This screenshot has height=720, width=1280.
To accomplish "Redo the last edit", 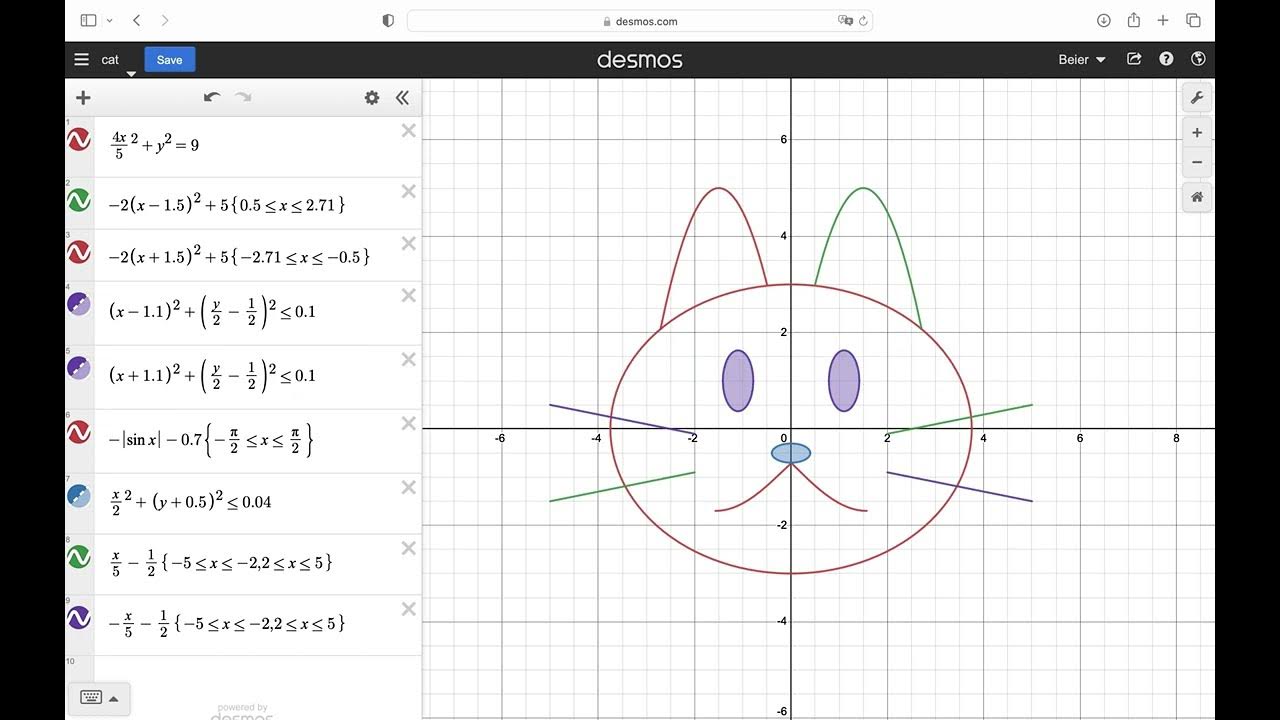I will pyautogui.click(x=243, y=97).
